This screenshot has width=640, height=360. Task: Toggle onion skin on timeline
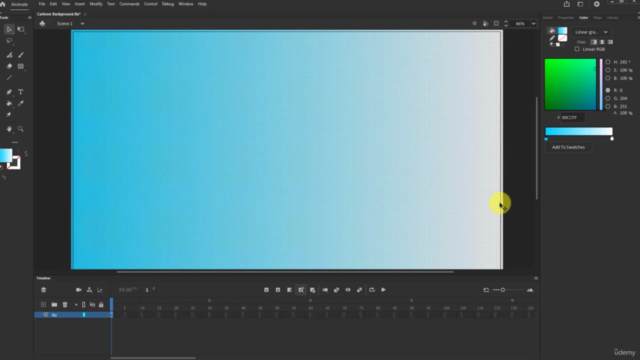pos(325,290)
